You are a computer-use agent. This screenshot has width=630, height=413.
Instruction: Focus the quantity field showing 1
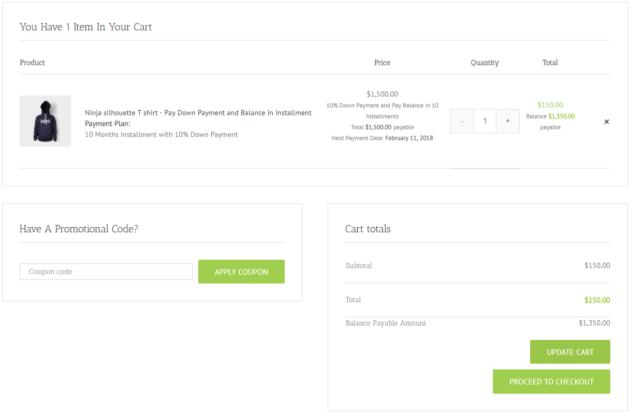tap(485, 121)
